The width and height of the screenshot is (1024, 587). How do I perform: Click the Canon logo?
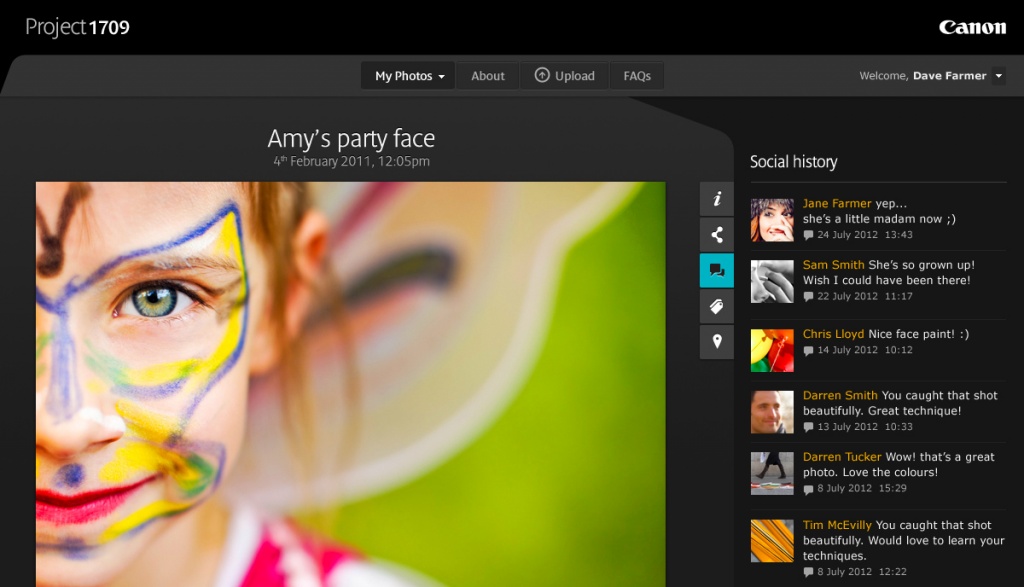click(972, 27)
